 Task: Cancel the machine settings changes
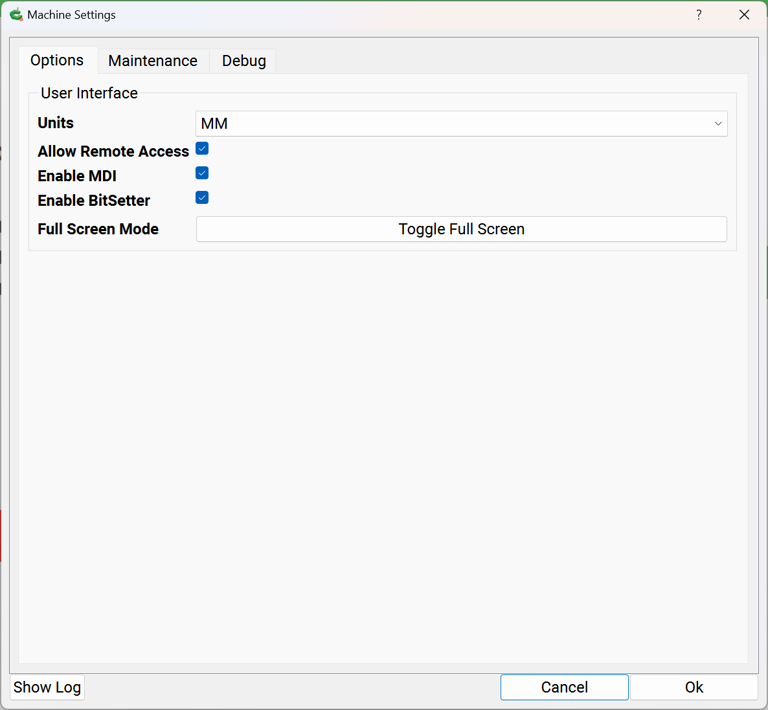pyautogui.click(x=564, y=687)
